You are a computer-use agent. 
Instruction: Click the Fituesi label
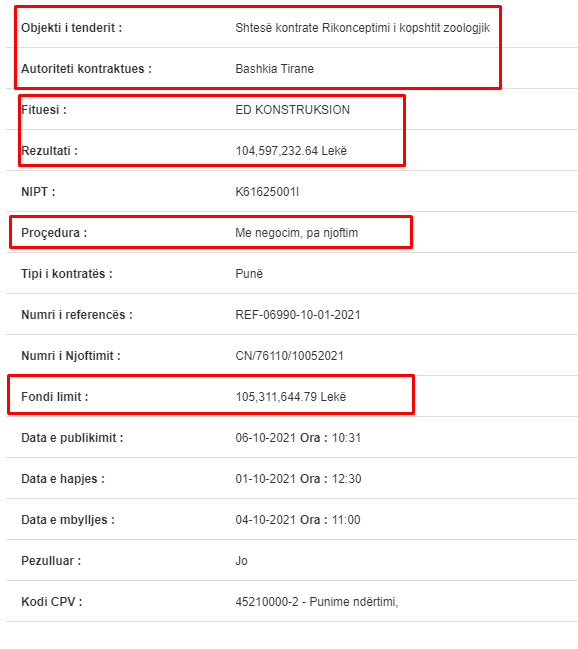[44, 110]
